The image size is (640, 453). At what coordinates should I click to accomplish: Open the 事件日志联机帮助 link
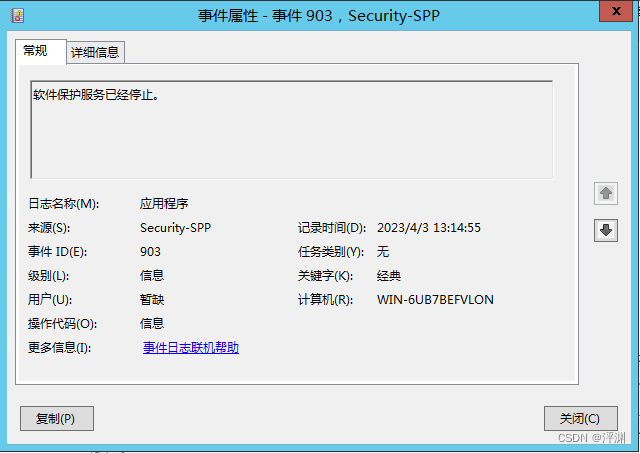pos(191,348)
